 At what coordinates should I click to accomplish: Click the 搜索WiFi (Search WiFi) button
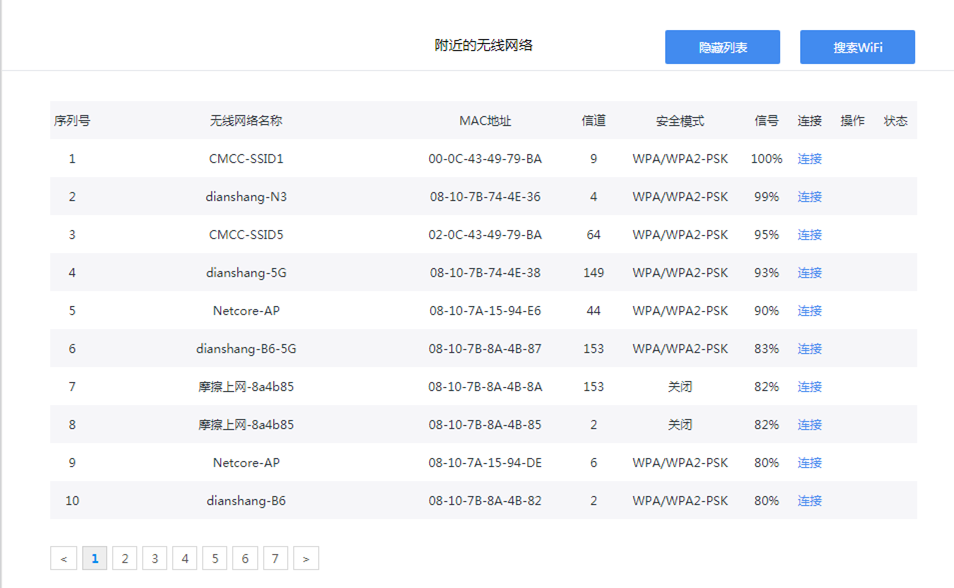click(856, 46)
